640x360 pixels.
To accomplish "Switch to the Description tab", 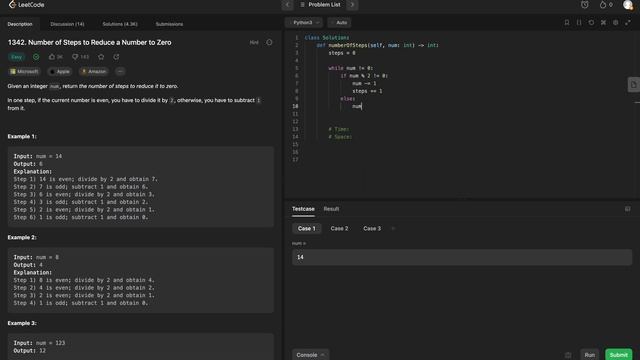I will click(x=20, y=24).
